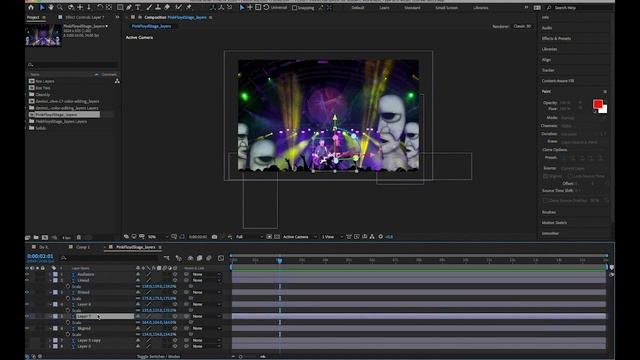Toggle the transparency grid button in viewer

(x=277, y=237)
